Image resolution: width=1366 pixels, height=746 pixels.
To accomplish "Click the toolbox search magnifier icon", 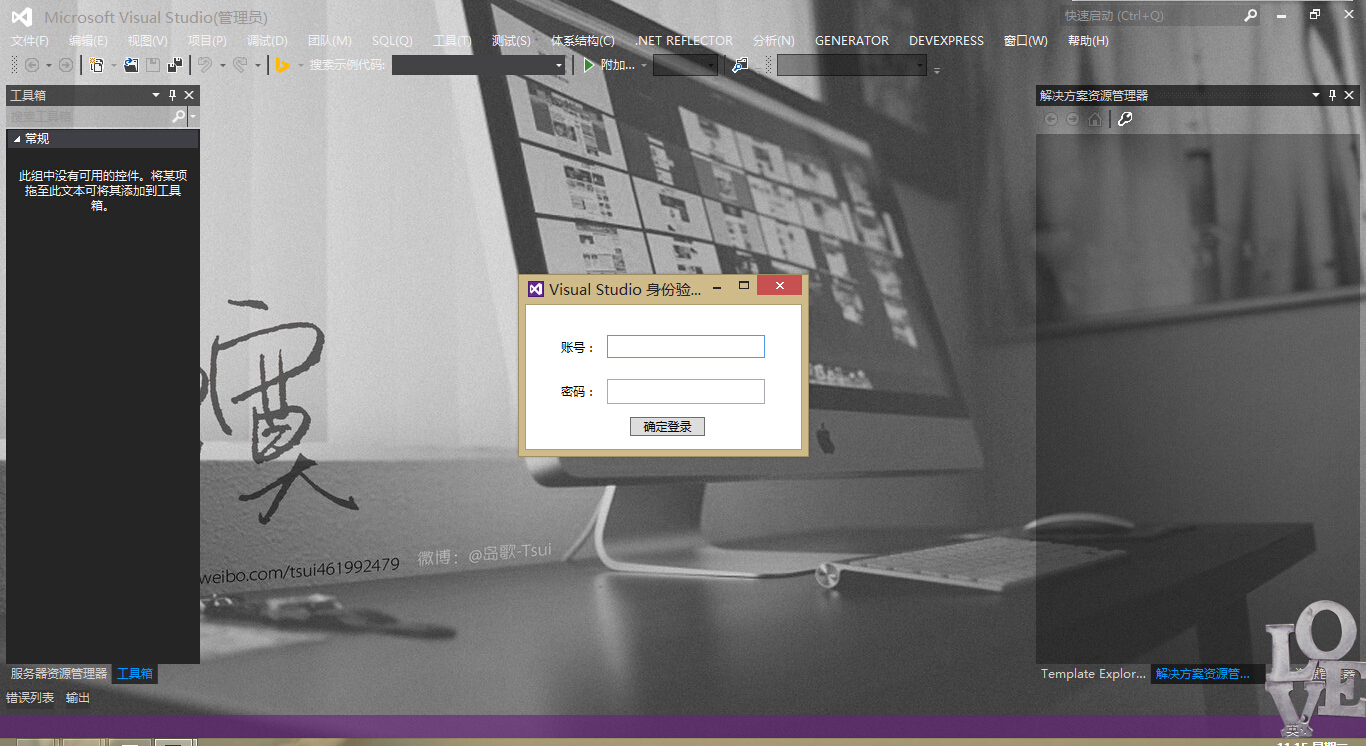I will tap(179, 117).
